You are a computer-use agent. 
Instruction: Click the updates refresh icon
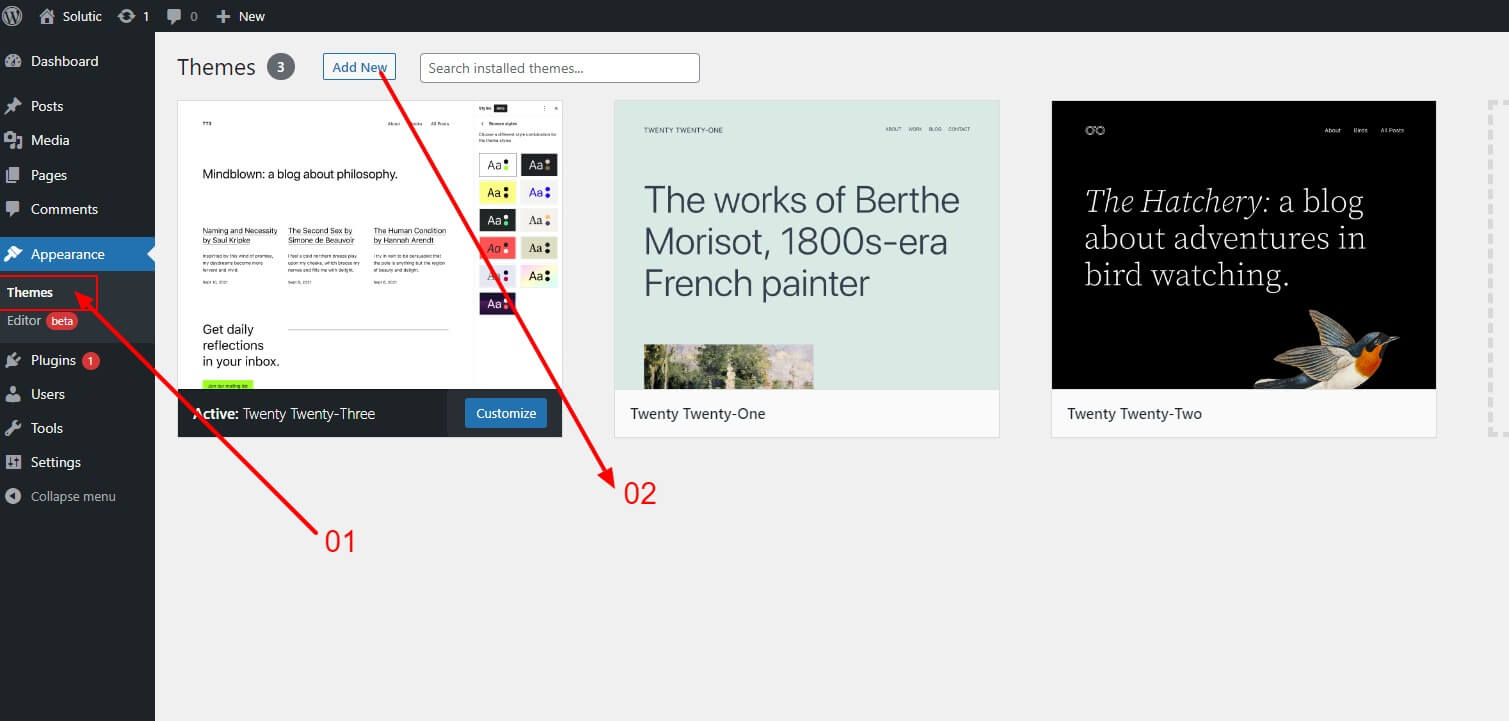pyautogui.click(x=126, y=16)
